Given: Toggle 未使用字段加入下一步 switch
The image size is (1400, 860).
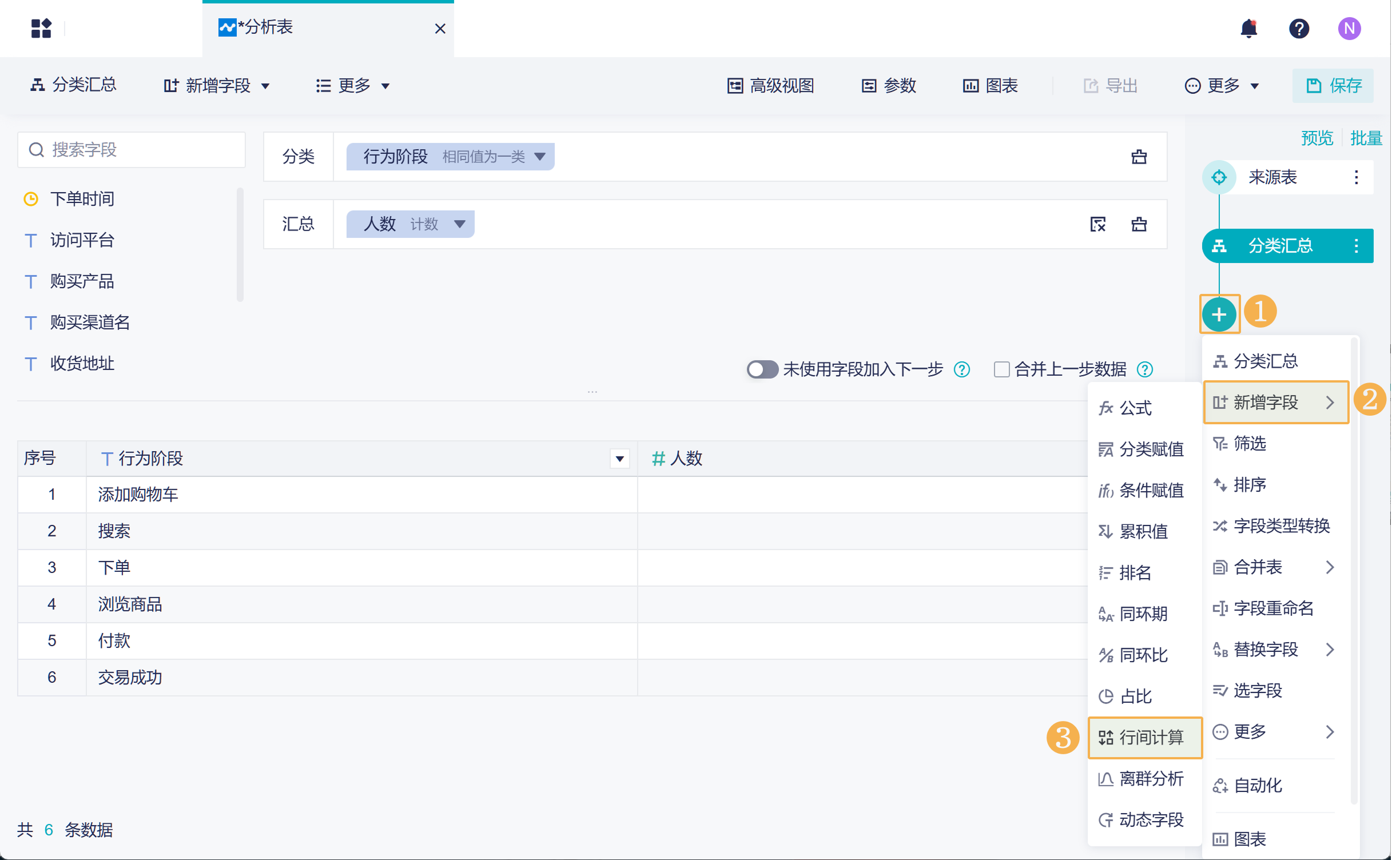Looking at the screenshot, I should 762,369.
